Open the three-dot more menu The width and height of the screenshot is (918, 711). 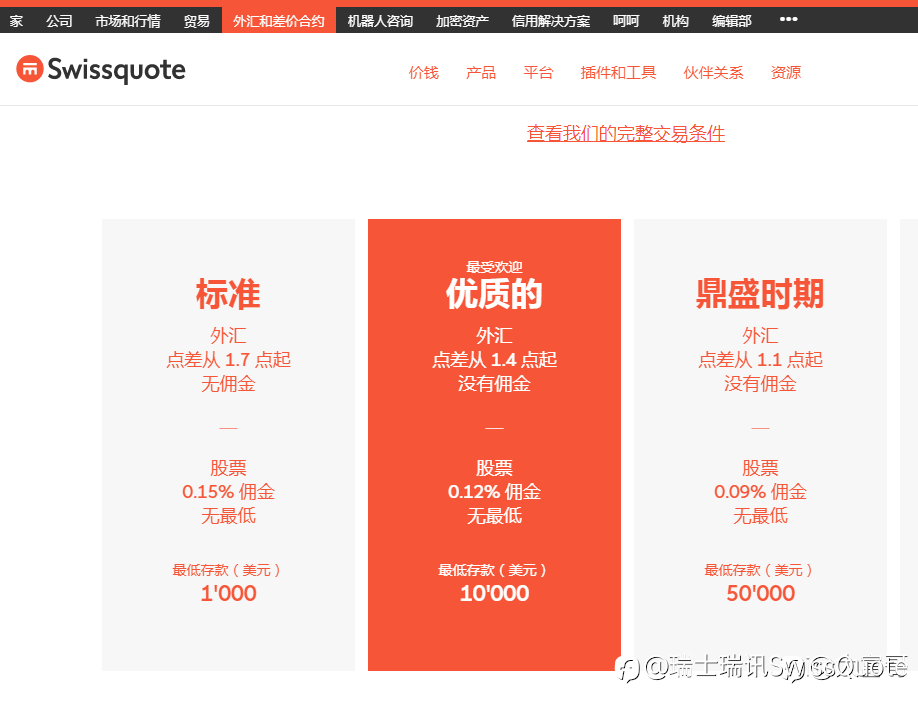[x=788, y=19]
